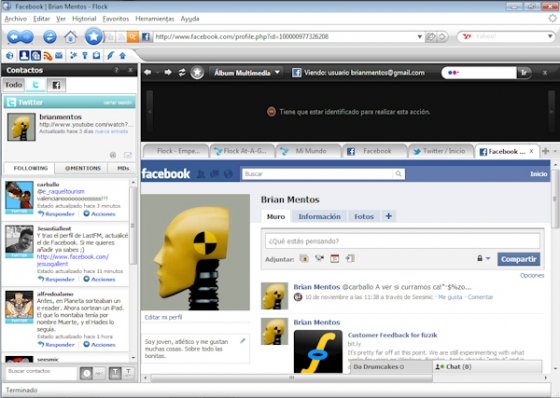This screenshot has height=398, width=560.
Task: Show only Facebook contacts tab
Action: (x=56, y=85)
